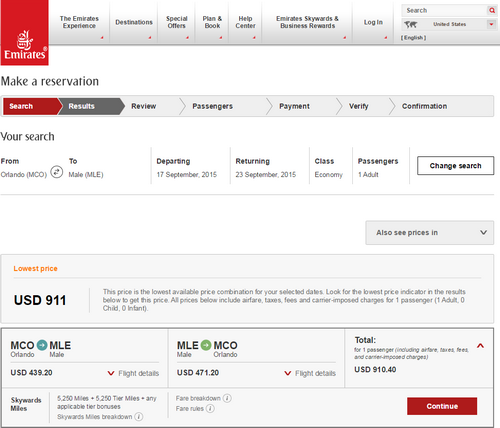Open the Fare breakdown info icon
Screen dimensions: 500x428
pos(227,398)
